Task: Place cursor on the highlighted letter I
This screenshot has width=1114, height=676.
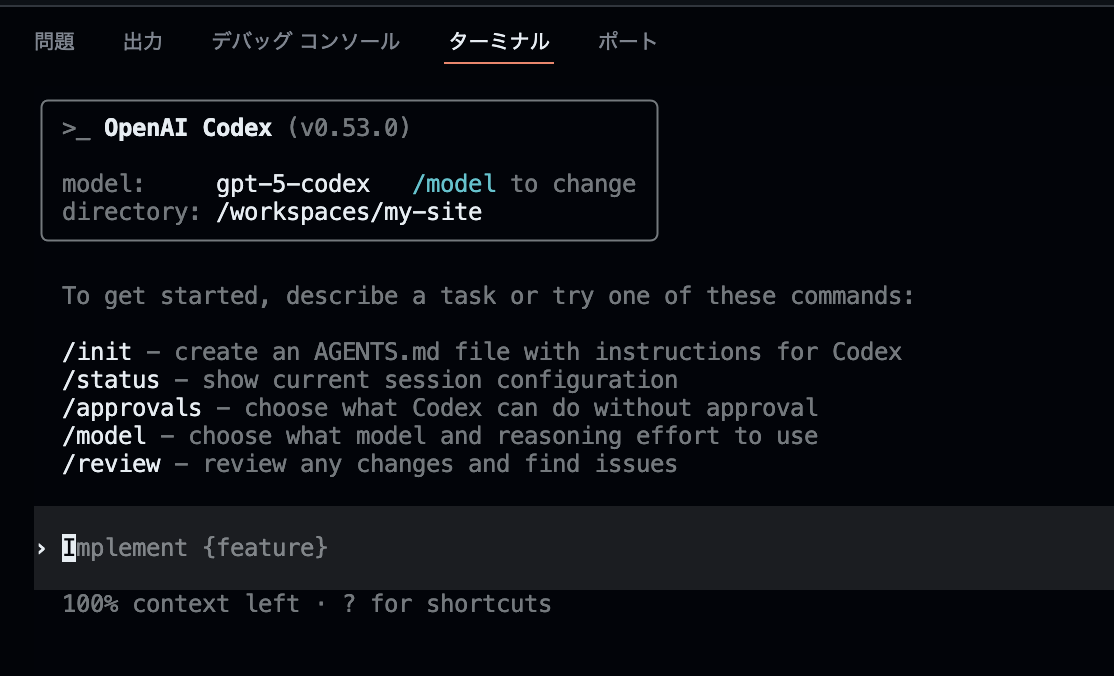Action: (67, 547)
